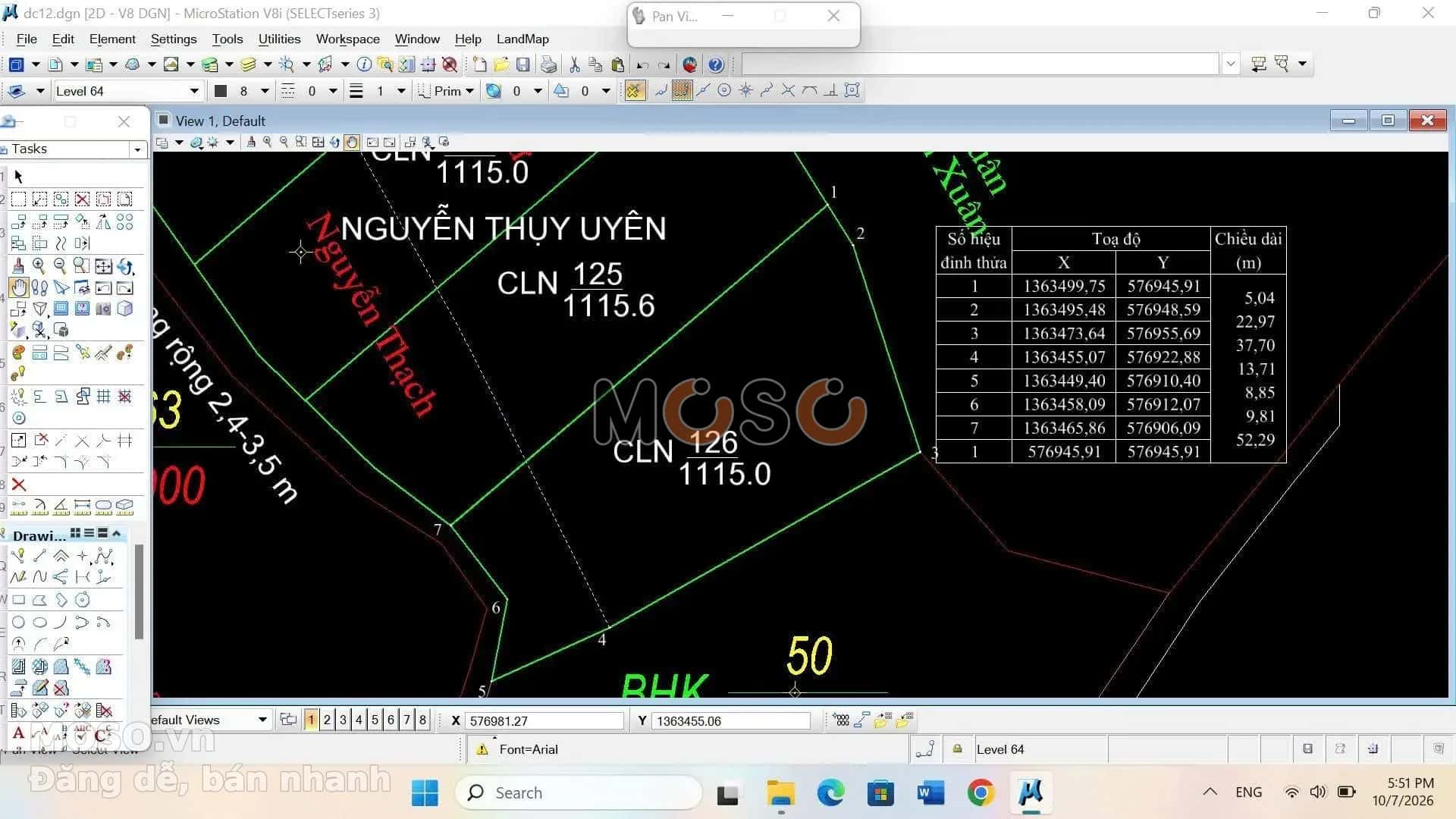Image resolution: width=1456 pixels, height=819 pixels.
Task: Click Zoom Out magnifier in Tasks panel
Action: pos(60,265)
